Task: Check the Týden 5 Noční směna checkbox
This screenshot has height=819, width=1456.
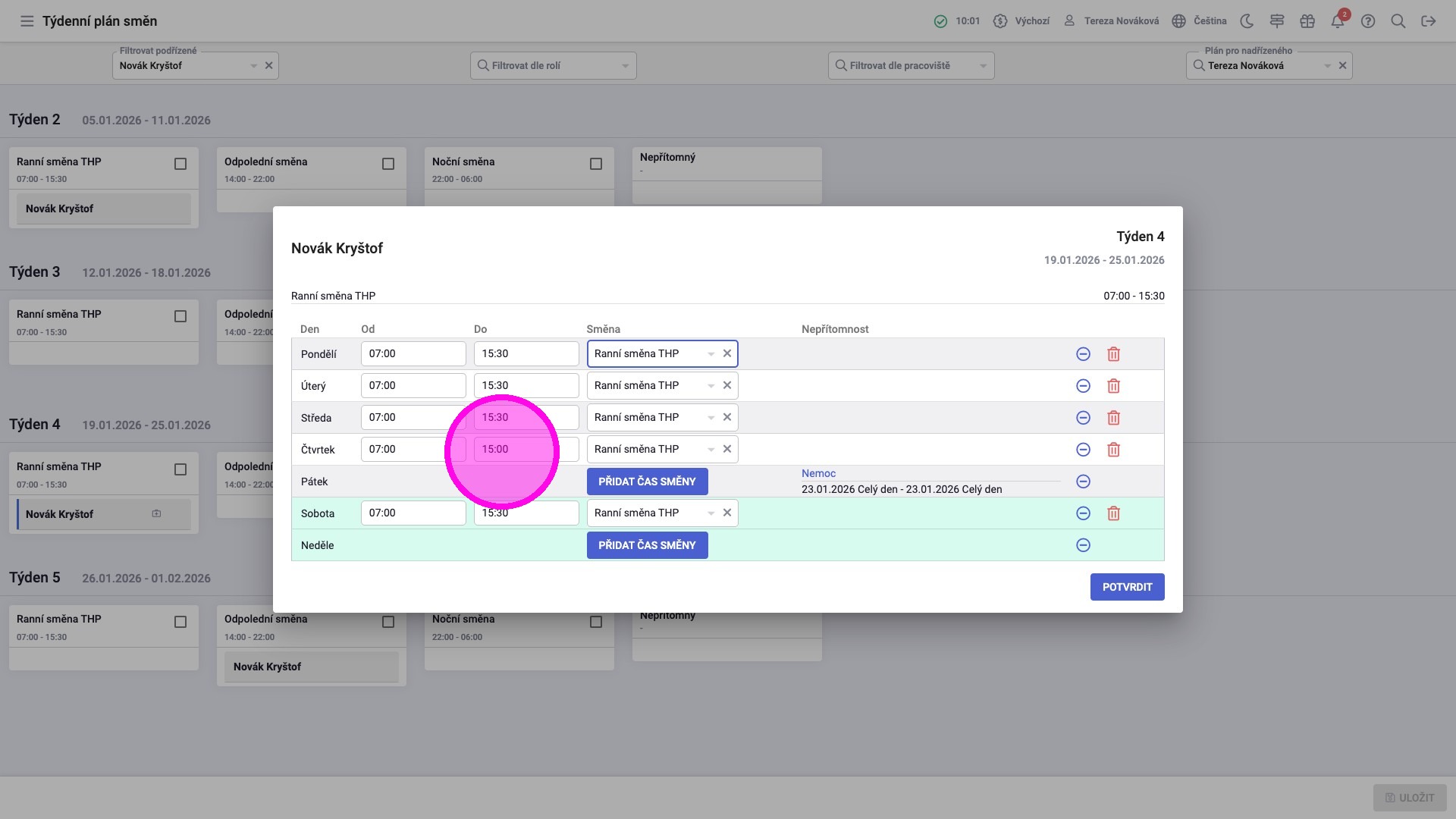Action: click(x=596, y=622)
